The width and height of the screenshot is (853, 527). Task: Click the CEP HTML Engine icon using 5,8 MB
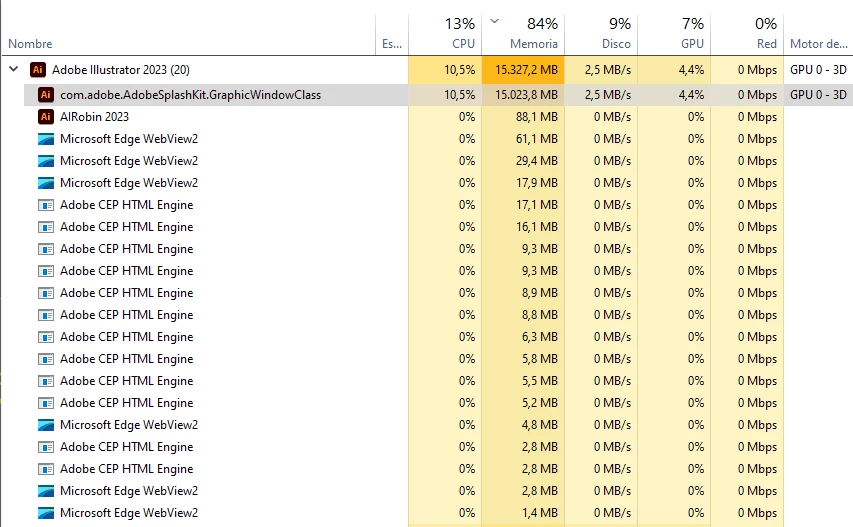[x=46, y=359]
